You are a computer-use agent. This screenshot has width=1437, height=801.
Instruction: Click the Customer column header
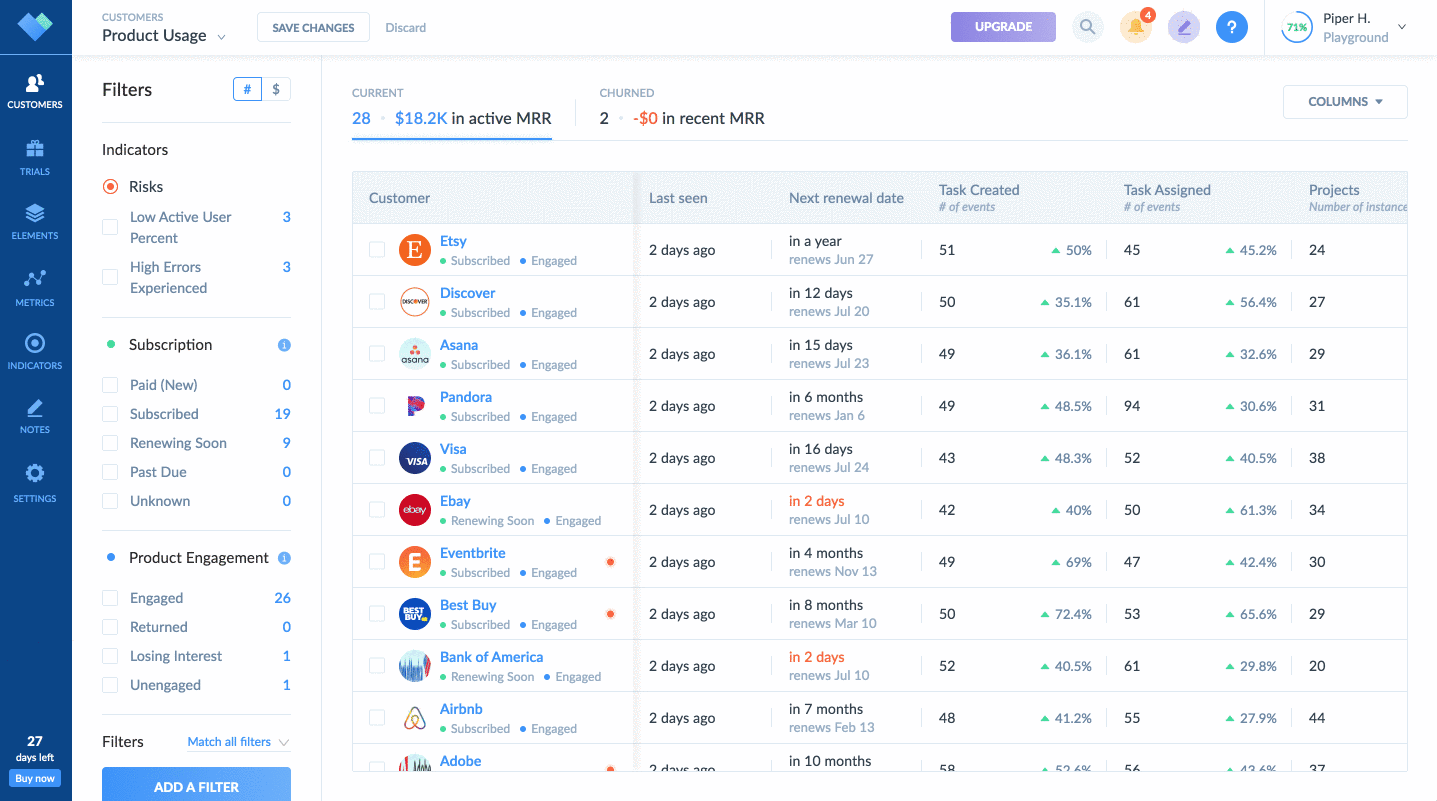click(x=399, y=198)
